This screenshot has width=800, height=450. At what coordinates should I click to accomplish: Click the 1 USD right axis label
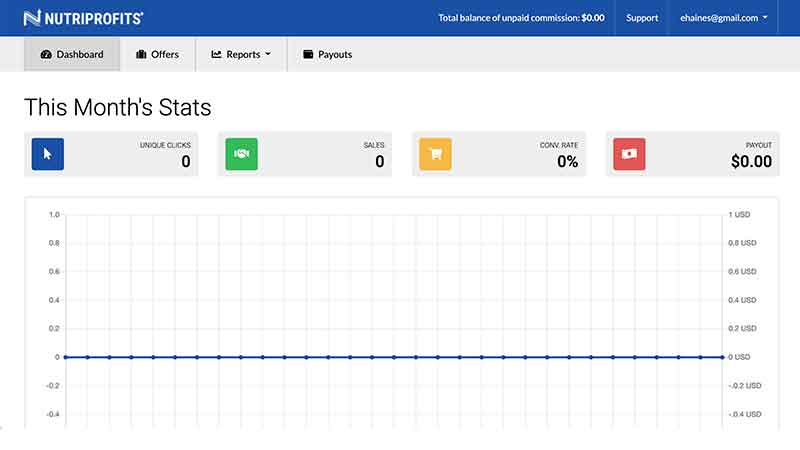point(739,215)
